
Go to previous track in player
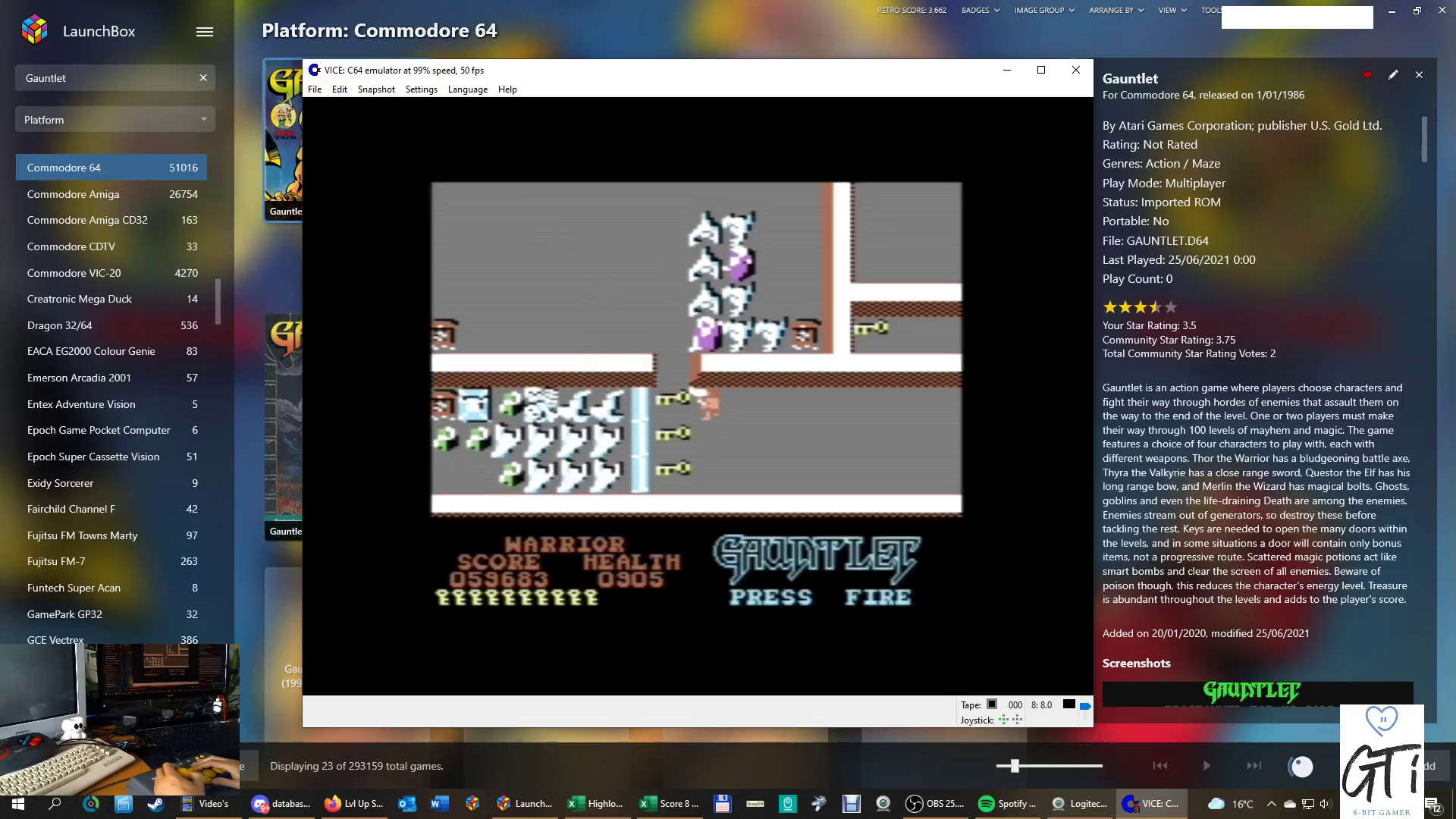pyautogui.click(x=1160, y=766)
